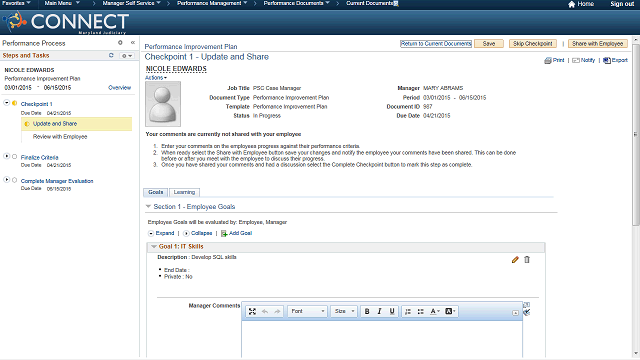This screenshot has width=640, height=360.
Task: Click into the Manager Comments text area
Action: click(382, 340)
